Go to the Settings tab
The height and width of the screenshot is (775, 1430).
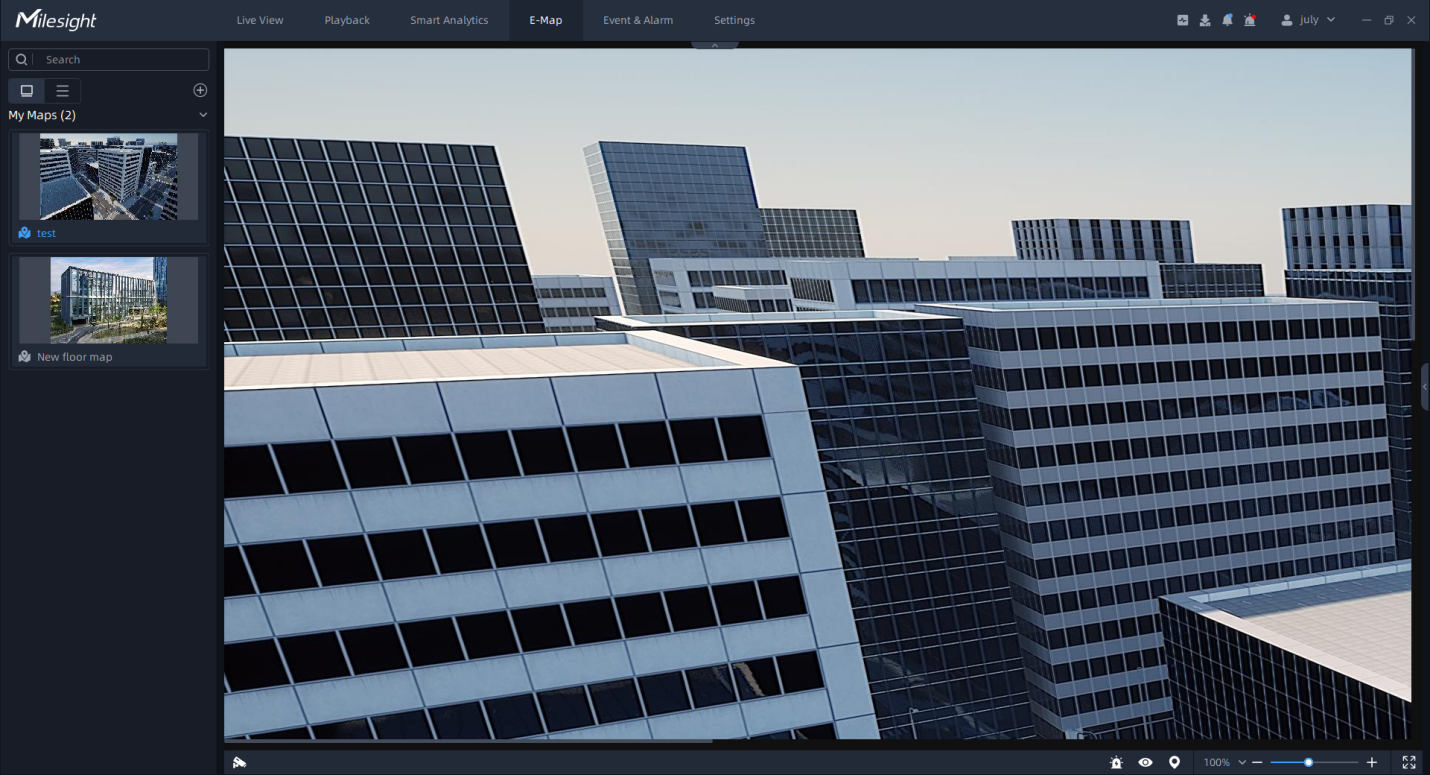[x=734, y=20]
